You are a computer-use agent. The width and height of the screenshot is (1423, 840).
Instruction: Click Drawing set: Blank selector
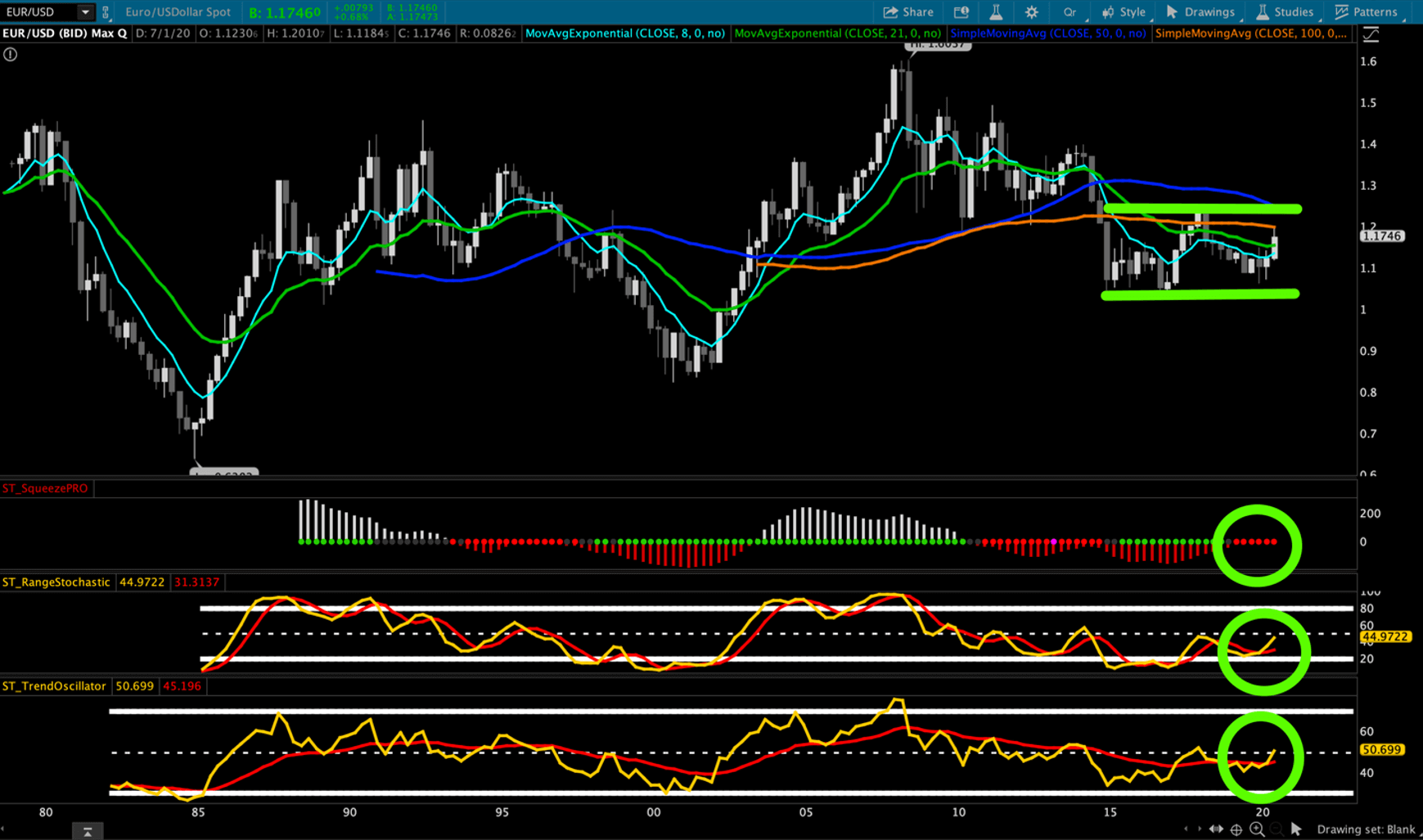click(1365, 829)
